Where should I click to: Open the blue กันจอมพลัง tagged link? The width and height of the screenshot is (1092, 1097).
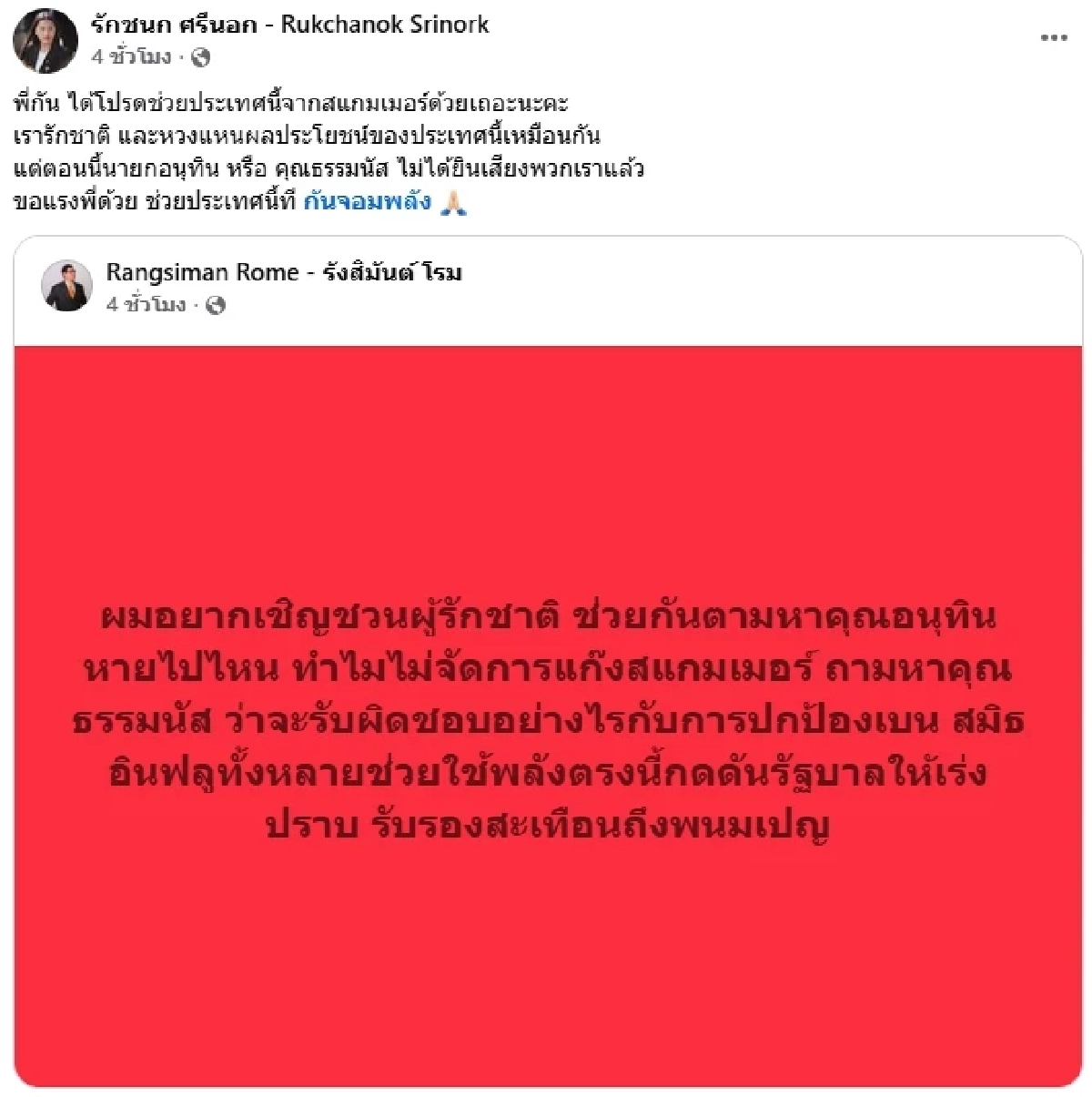coord(368,202)
